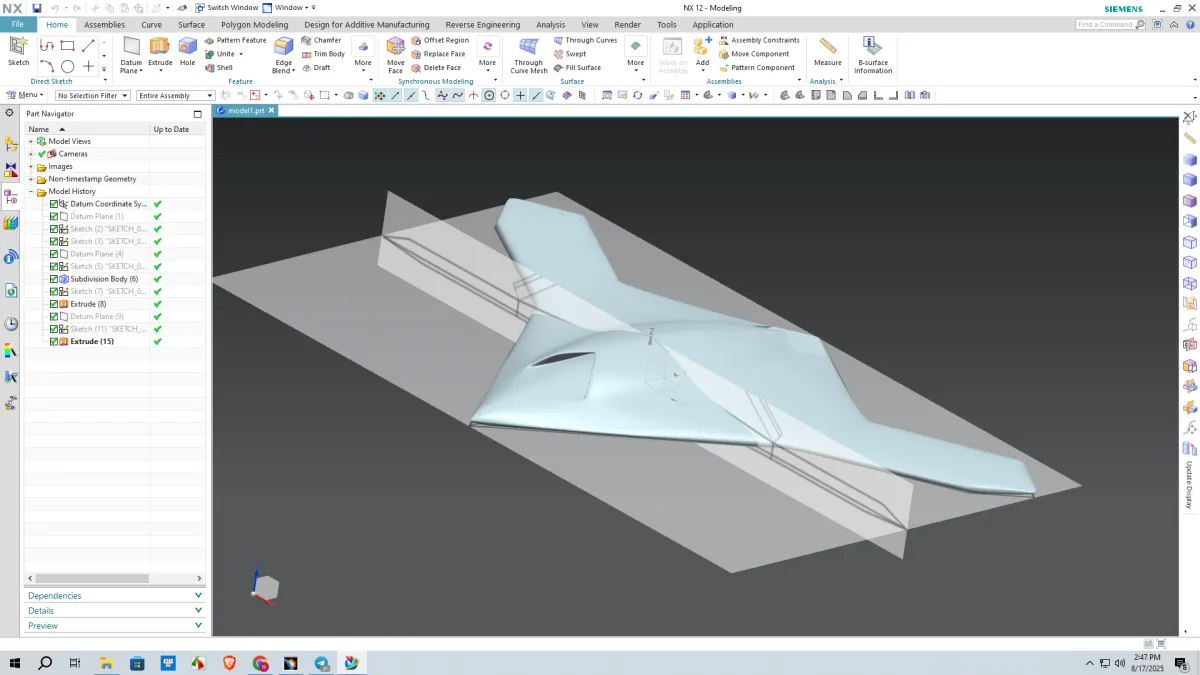Open the Through Curve Mesh tool

(x=529, y=54)
